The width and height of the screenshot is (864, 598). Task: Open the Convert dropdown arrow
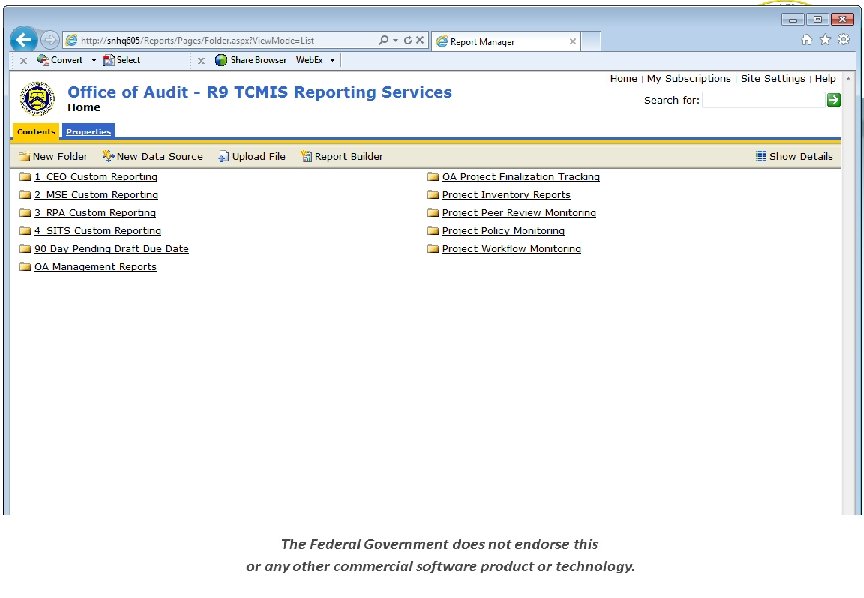pyautogui.click(x=94, y=60)
